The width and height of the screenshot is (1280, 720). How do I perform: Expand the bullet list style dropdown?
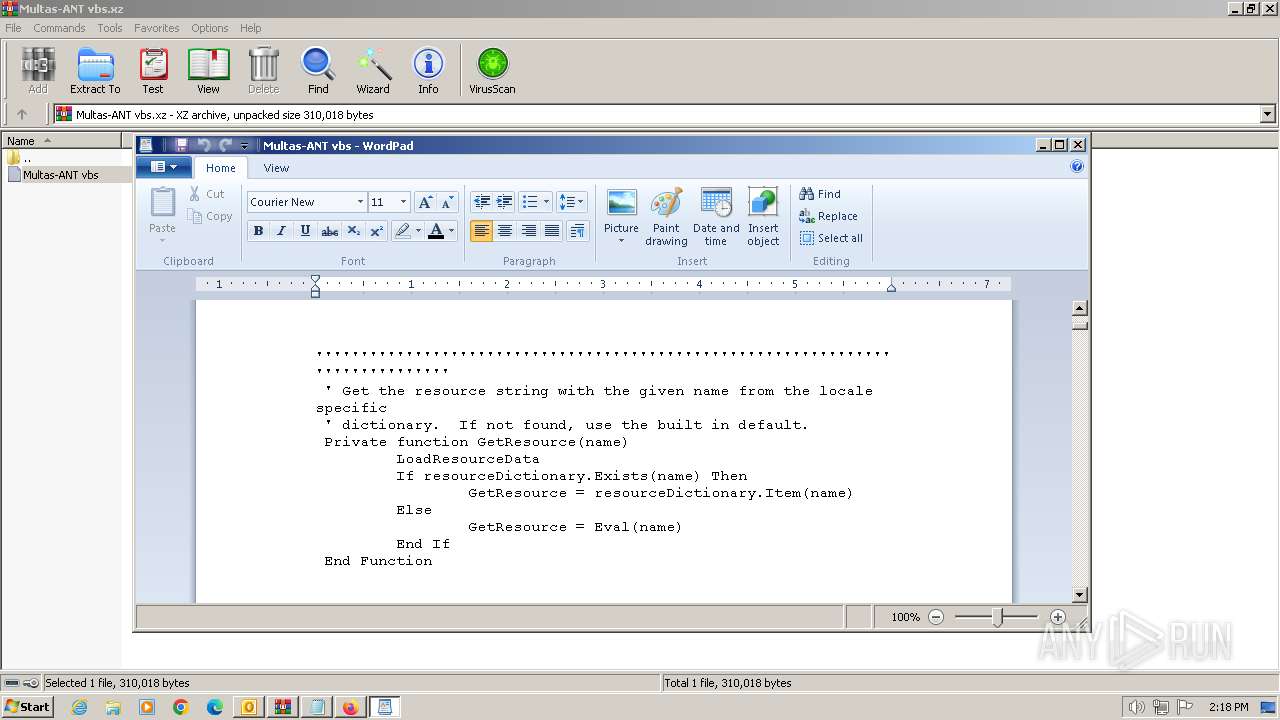click(x=546, y=202)
